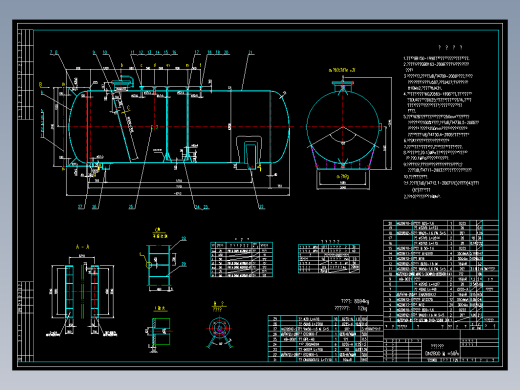Click the saddle support under end view
This screenshot has width=520, height=390.
[343, 157]
